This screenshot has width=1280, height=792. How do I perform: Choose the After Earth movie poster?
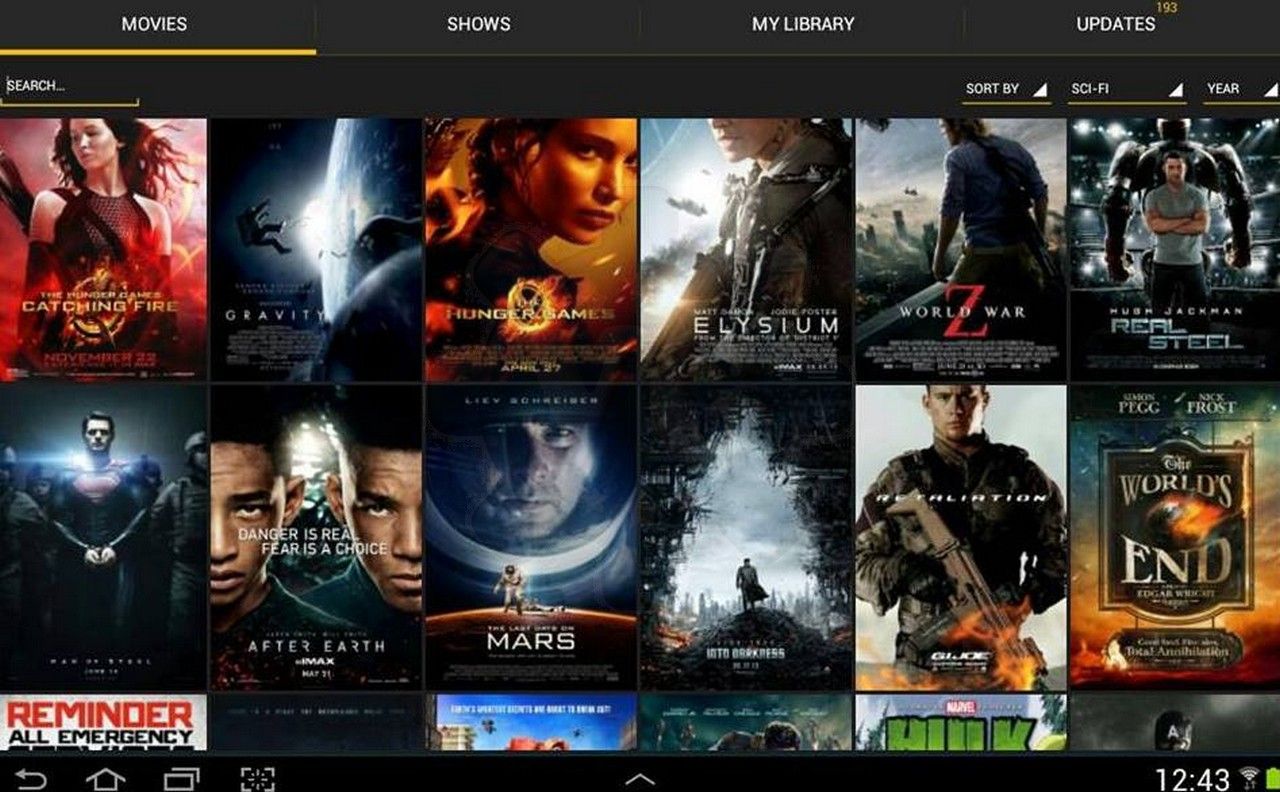tap(316, 537)
